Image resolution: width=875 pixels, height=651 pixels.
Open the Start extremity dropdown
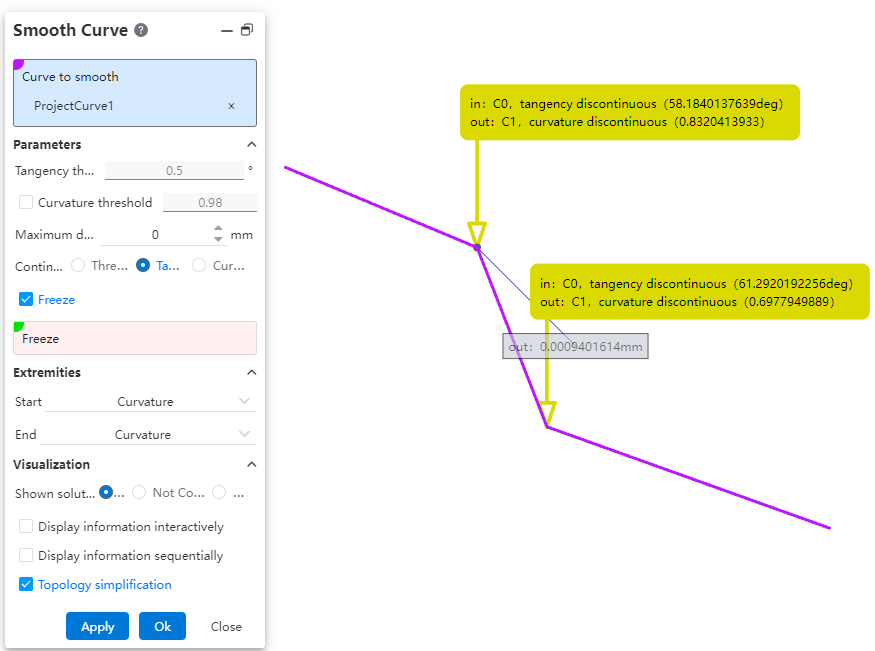(150, 402)
